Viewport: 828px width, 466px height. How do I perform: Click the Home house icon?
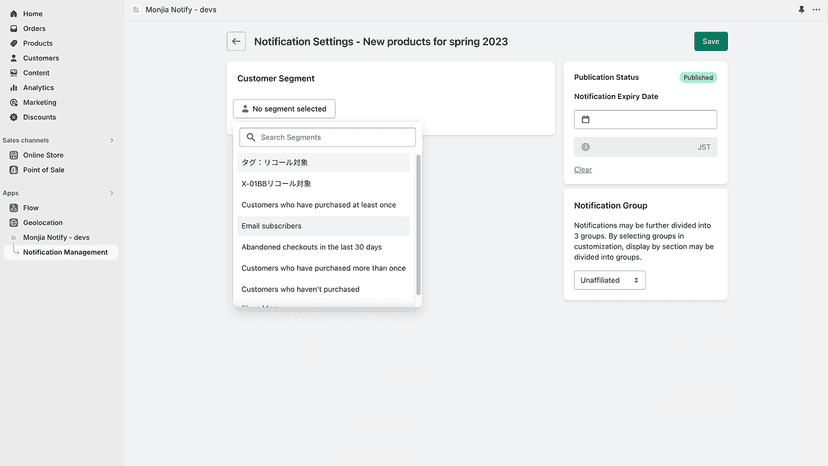point(14,14)
